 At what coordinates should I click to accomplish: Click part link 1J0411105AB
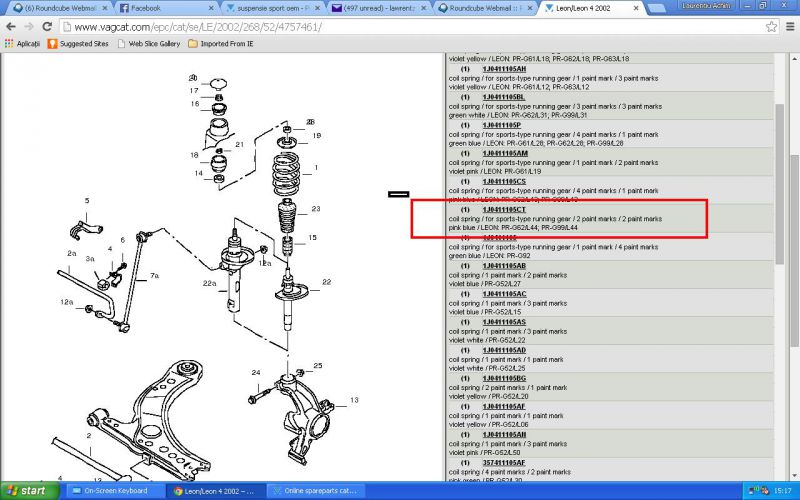[504, 266]
